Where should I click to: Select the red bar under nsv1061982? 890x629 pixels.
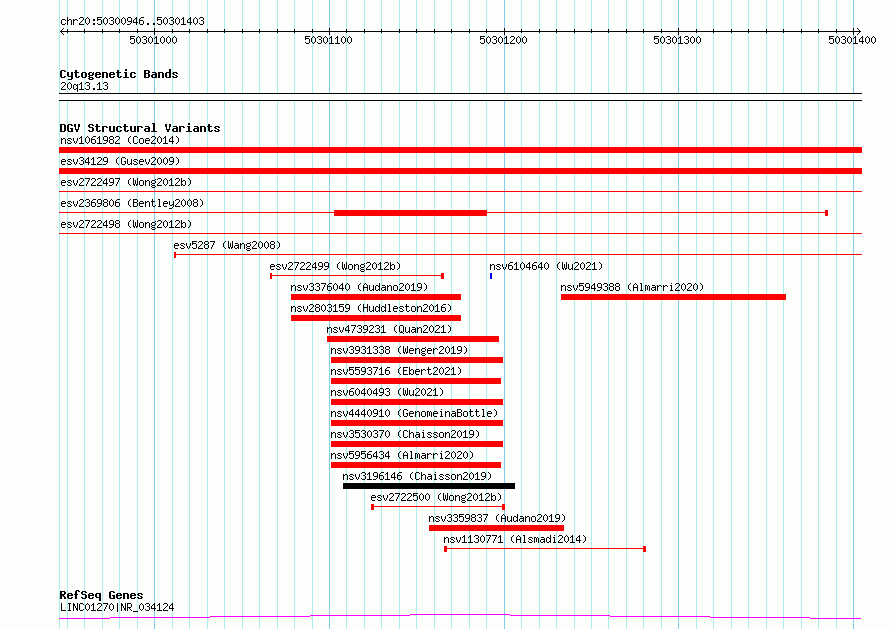tap(460, 150)
